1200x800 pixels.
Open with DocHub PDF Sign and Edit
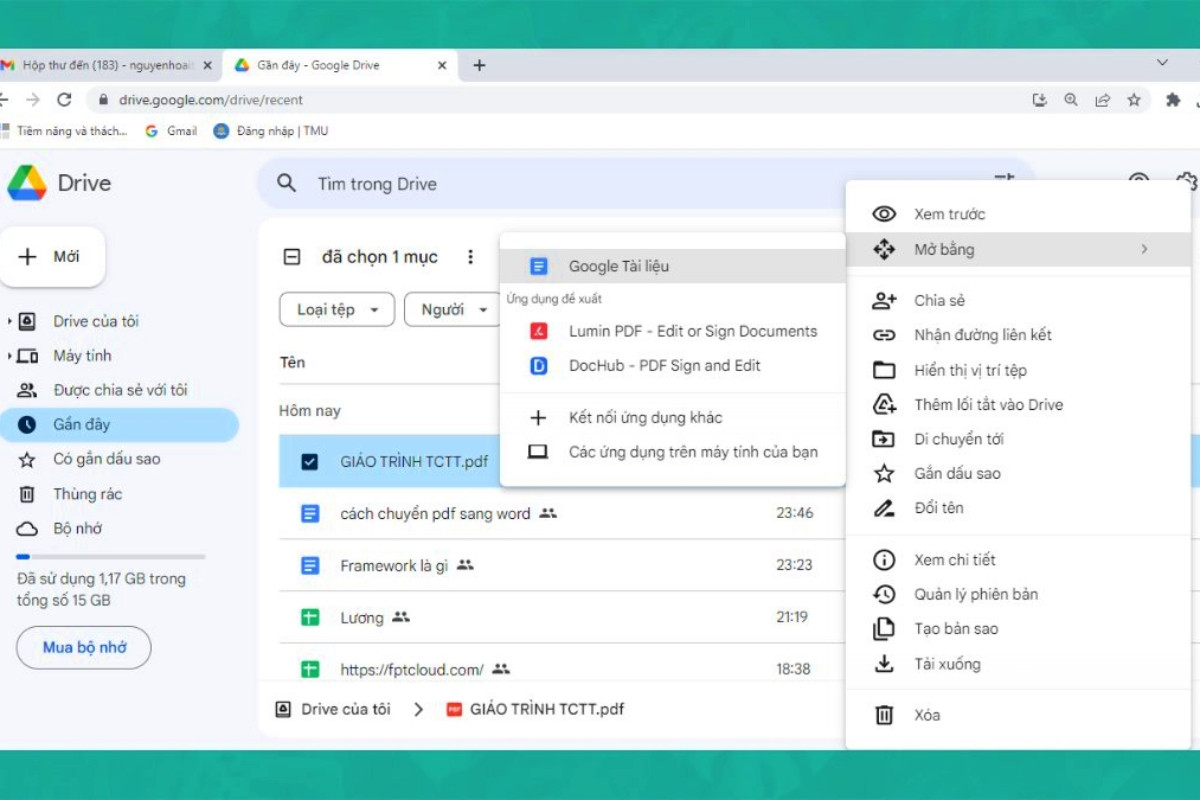pos(672,366)
